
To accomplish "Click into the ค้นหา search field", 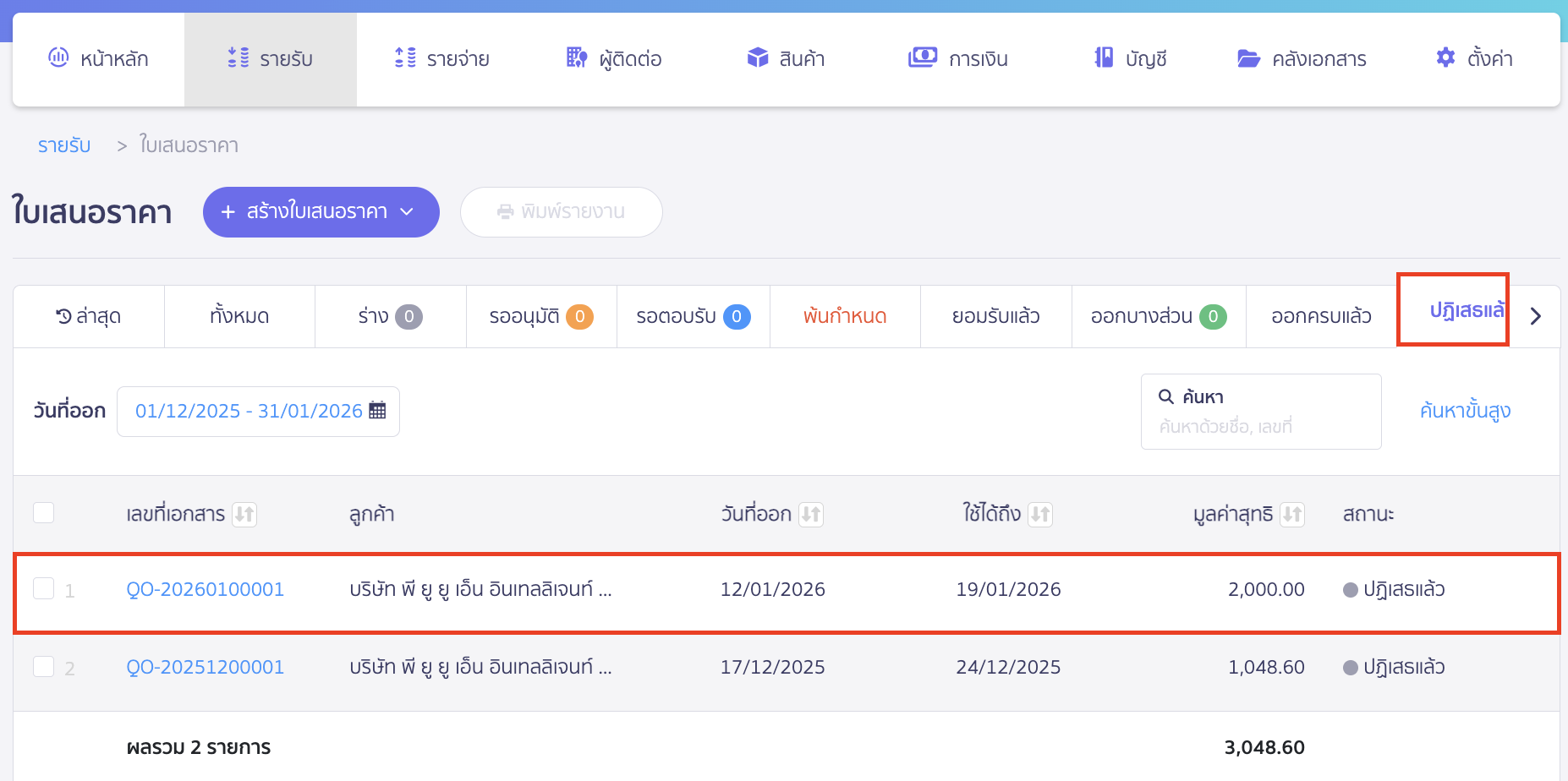I will click(x=1260, y=425).
